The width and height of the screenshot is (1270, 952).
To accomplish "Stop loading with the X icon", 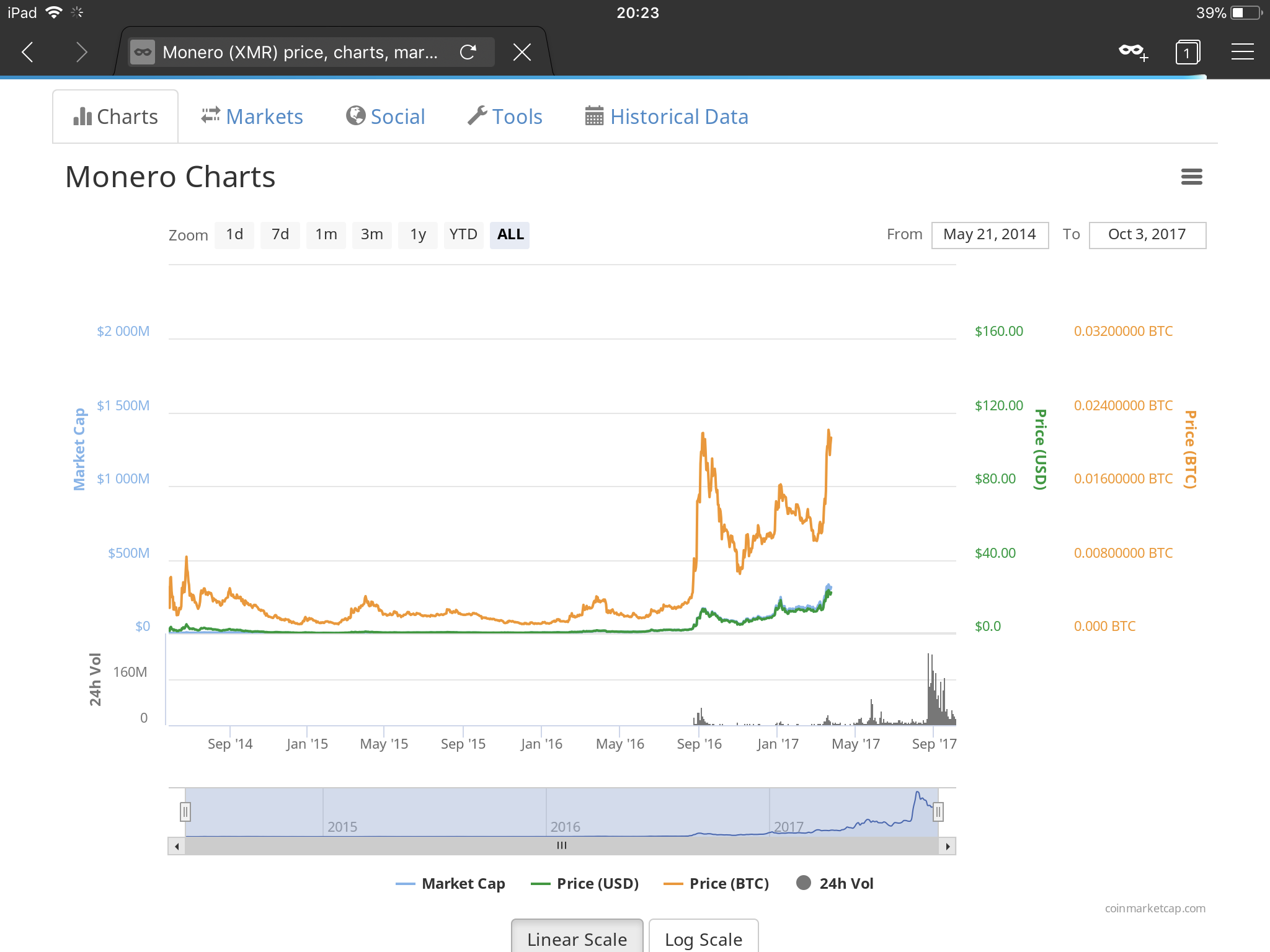I will 522,52.
